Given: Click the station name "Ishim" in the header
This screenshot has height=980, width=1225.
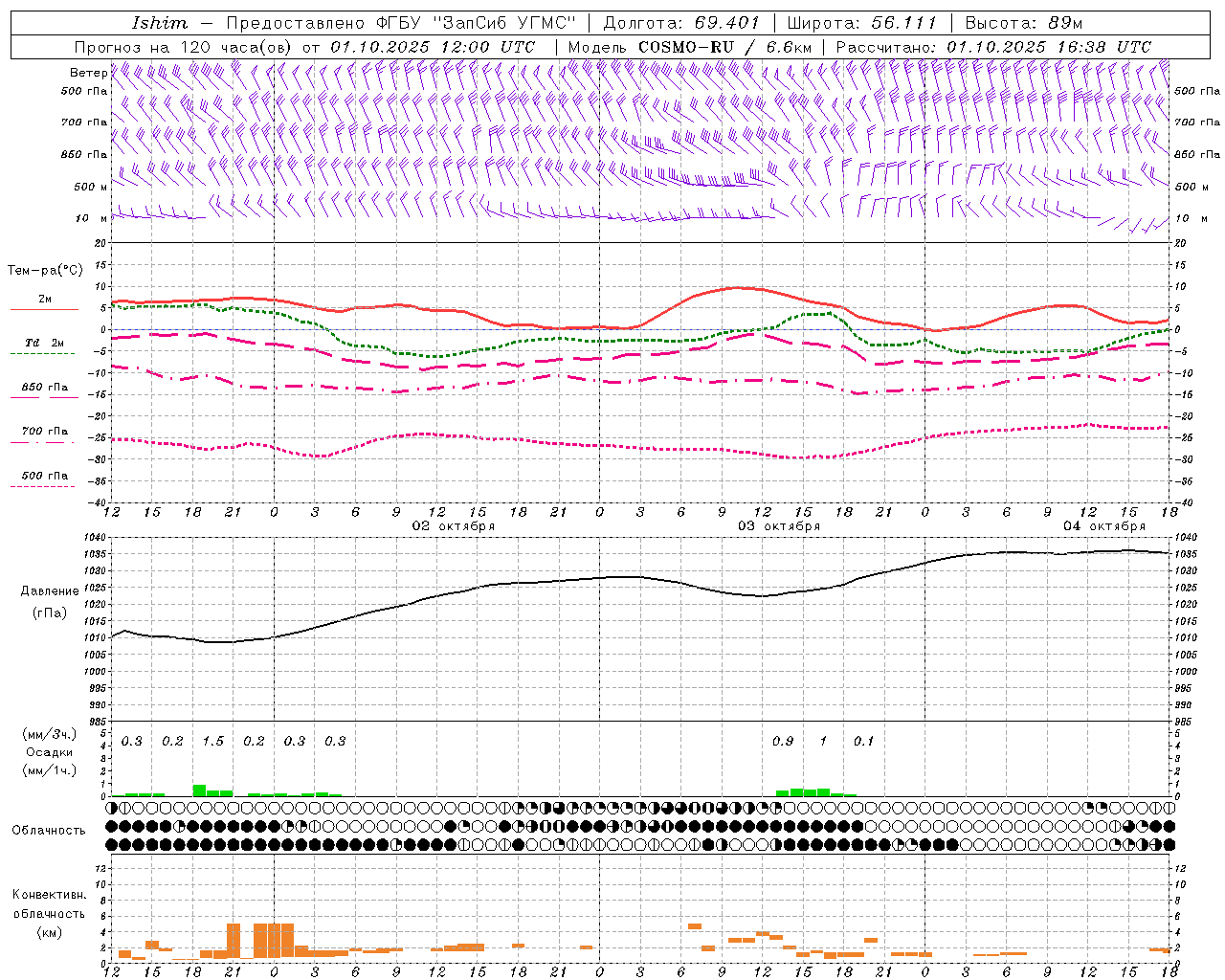Looking at the screenshot, I should [x=160, y=23].
